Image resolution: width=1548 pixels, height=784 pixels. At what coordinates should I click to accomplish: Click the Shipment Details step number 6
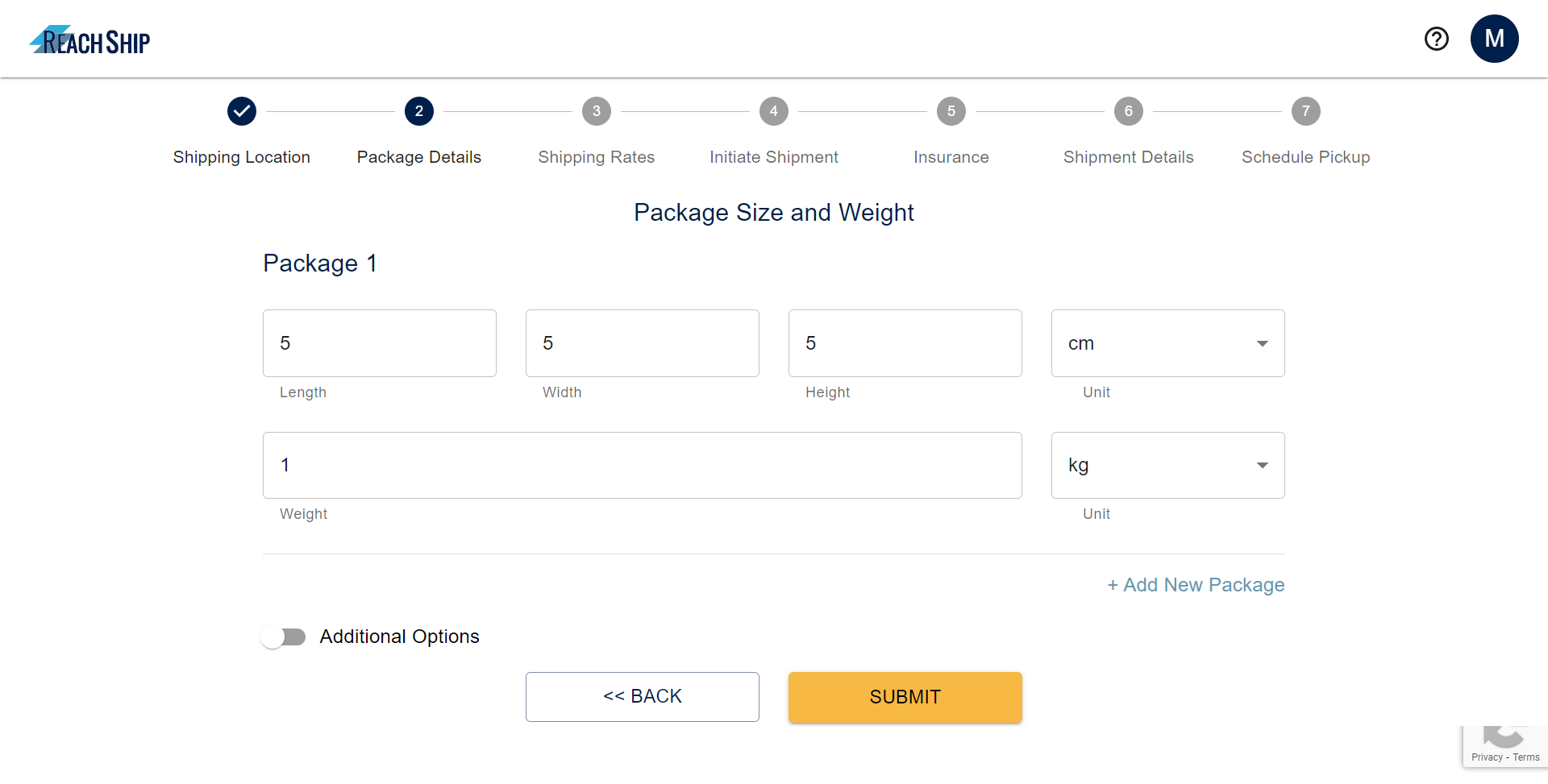[1128, 111]
